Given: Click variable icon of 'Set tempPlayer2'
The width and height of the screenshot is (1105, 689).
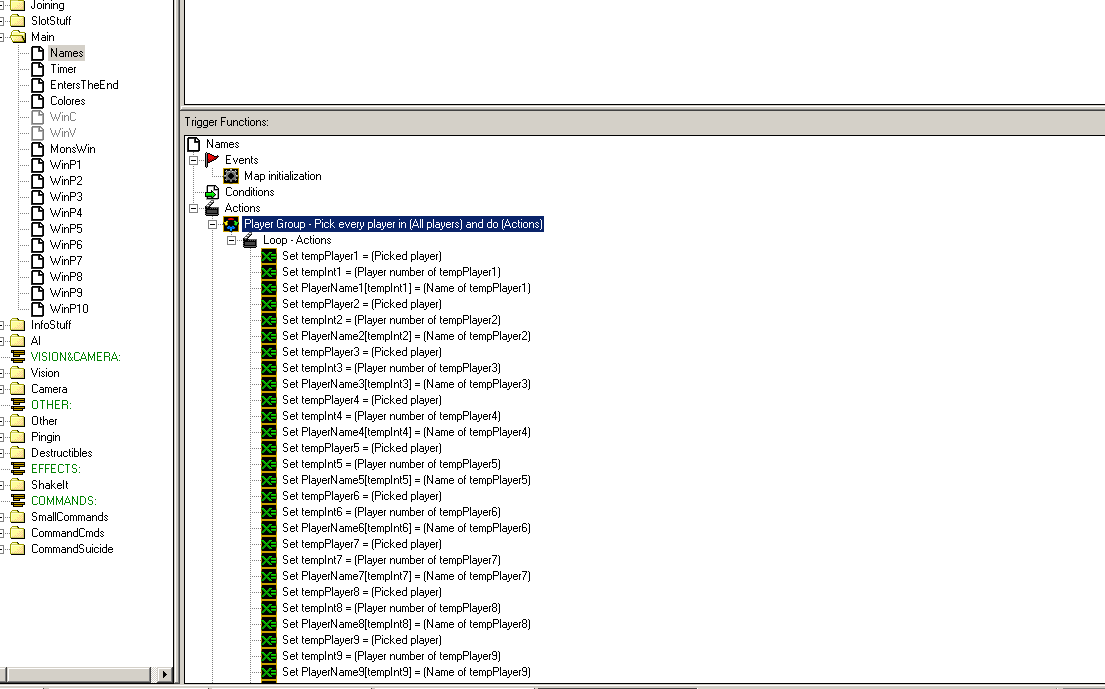Looking at the screenshot, I should point(269,304).
